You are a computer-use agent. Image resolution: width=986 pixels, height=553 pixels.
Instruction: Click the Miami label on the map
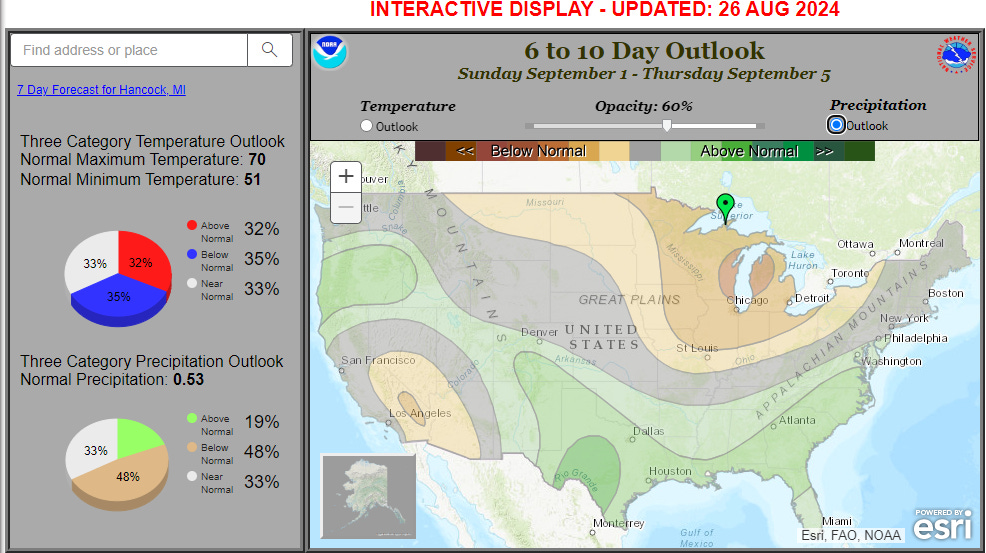[x=837, y=521]
